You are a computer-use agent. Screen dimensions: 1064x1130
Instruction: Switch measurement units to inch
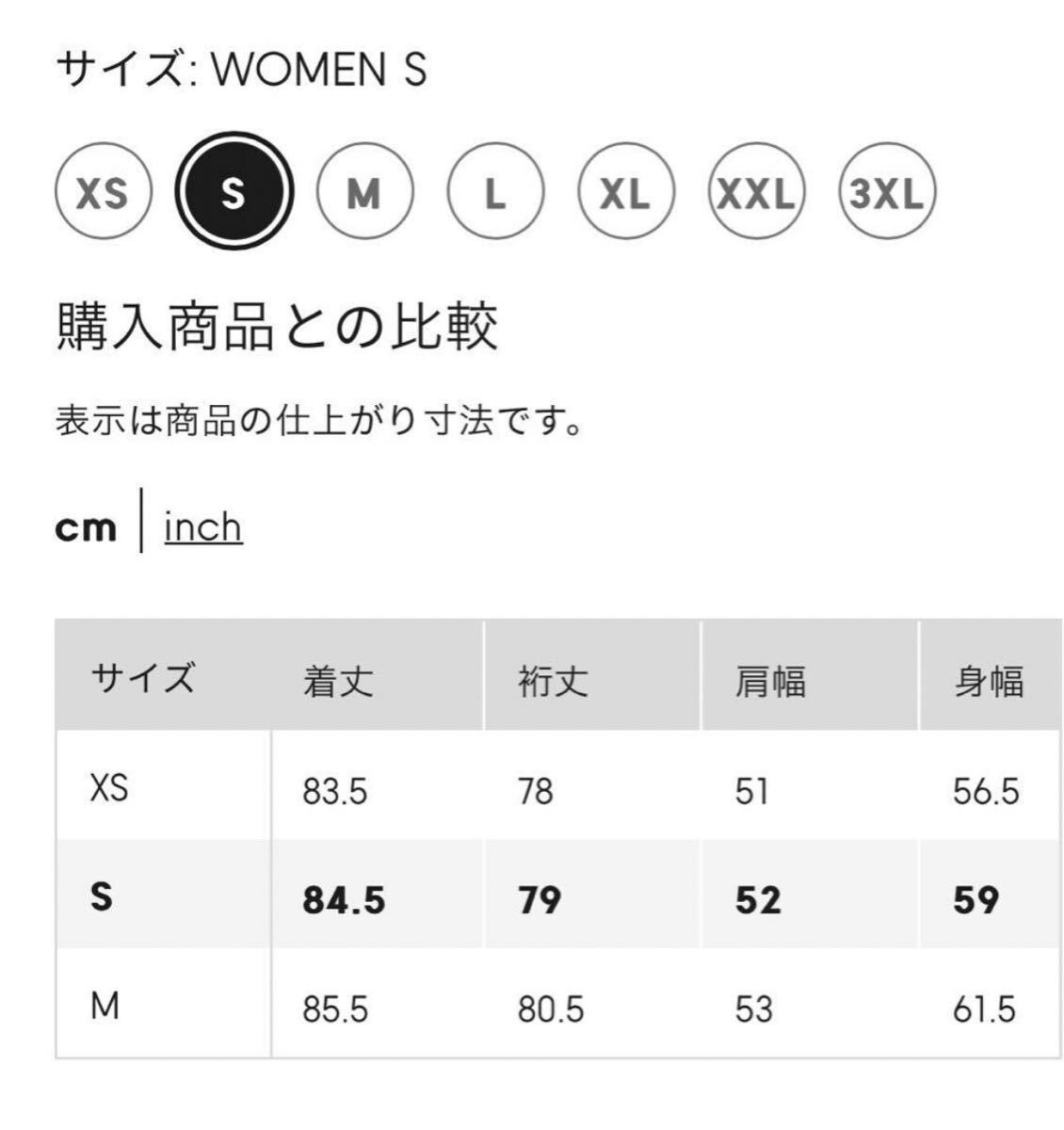[203, 527]
